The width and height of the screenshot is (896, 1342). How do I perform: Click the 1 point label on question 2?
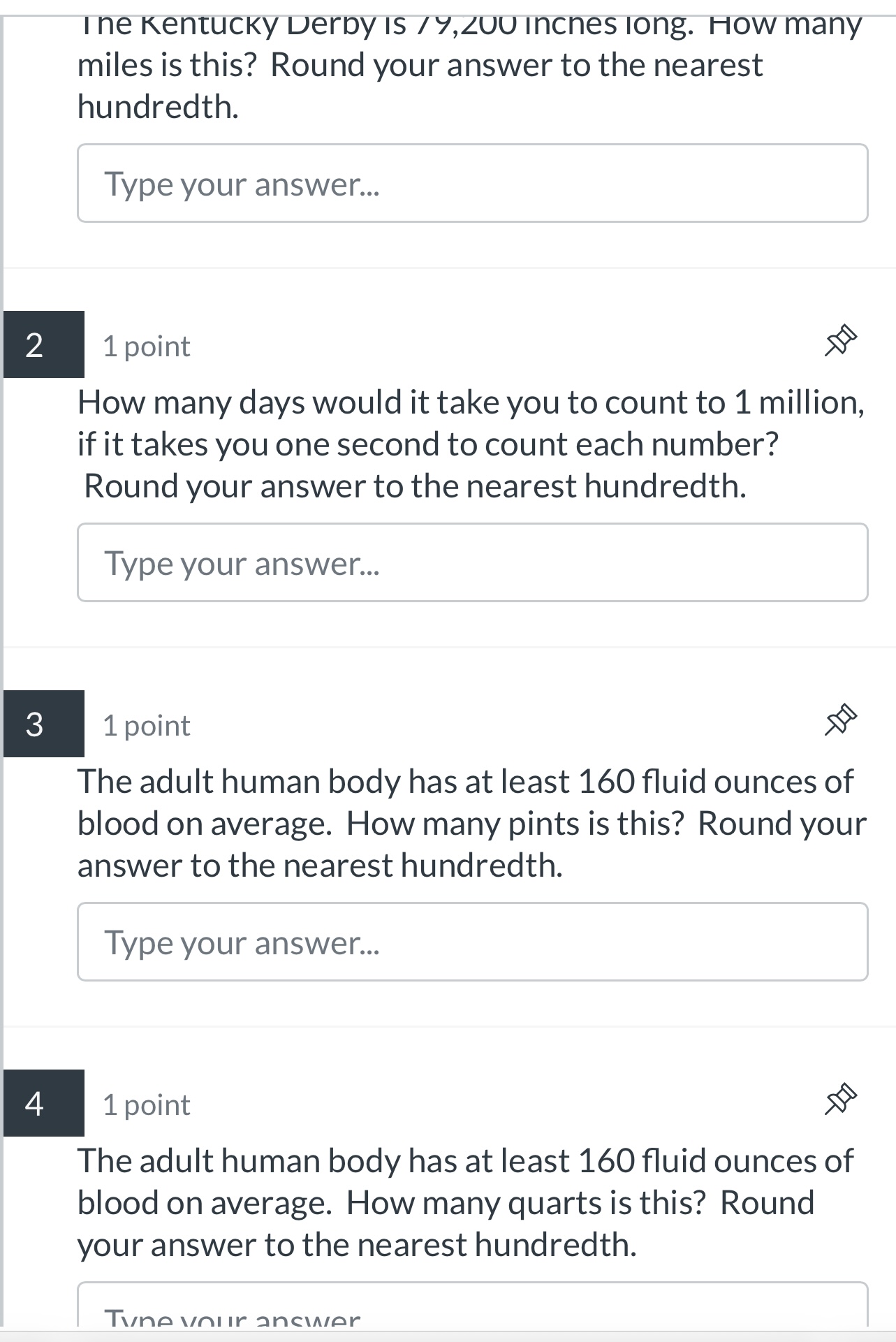145,346
